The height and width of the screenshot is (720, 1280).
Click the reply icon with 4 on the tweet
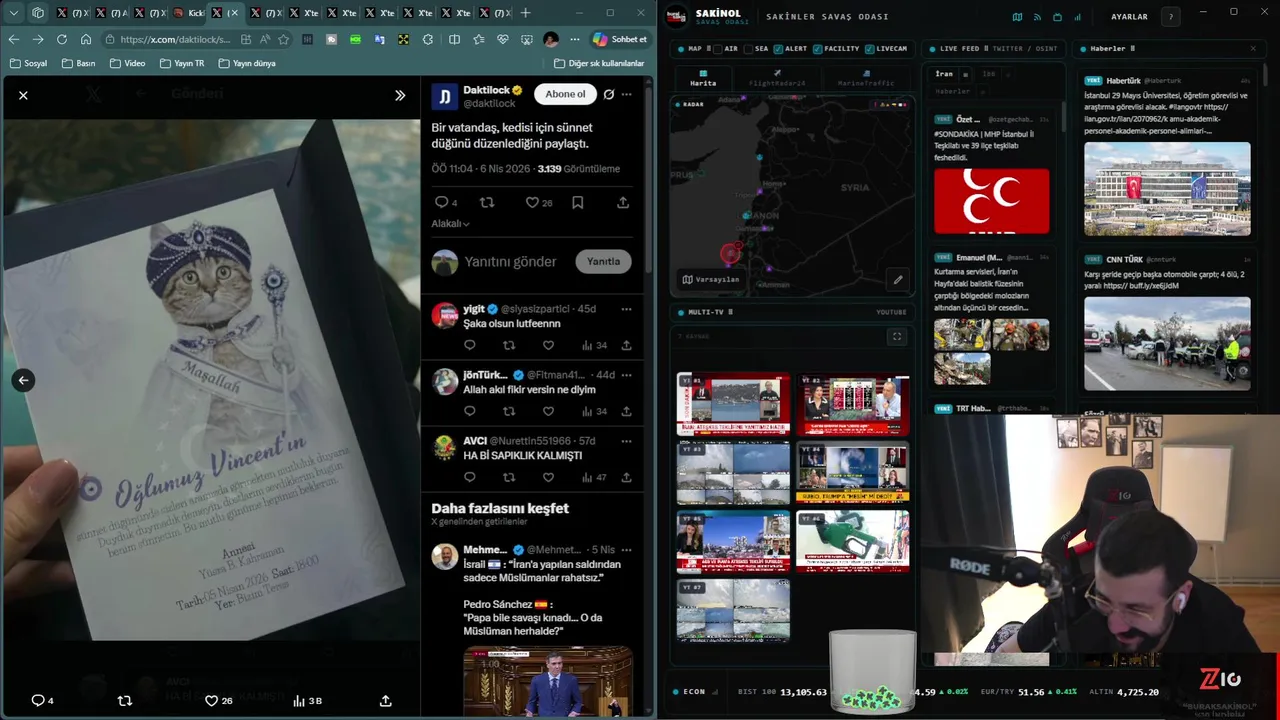tap(445, 202)
